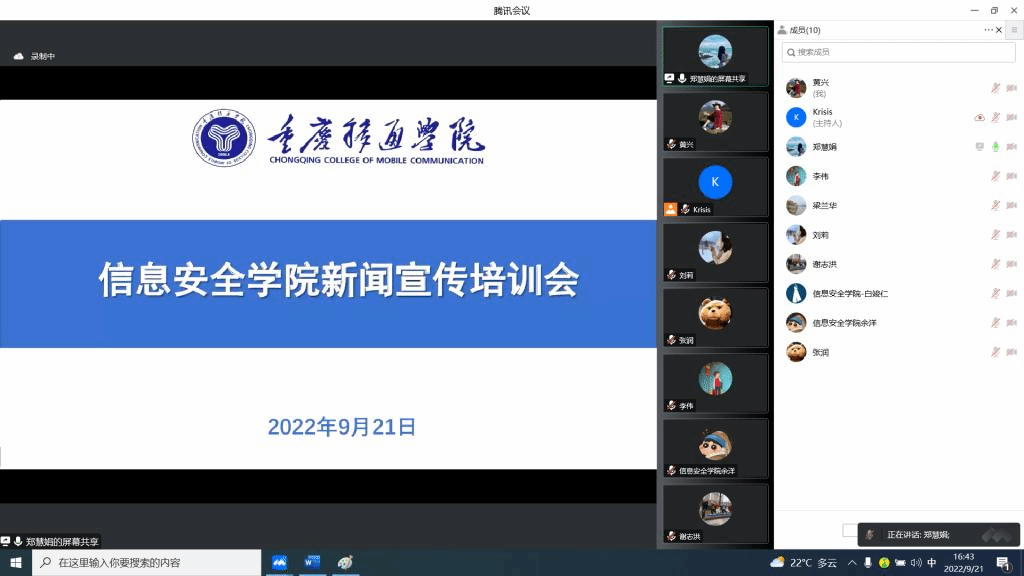Open the Word app in the taskbar

[x=312, y=563]
